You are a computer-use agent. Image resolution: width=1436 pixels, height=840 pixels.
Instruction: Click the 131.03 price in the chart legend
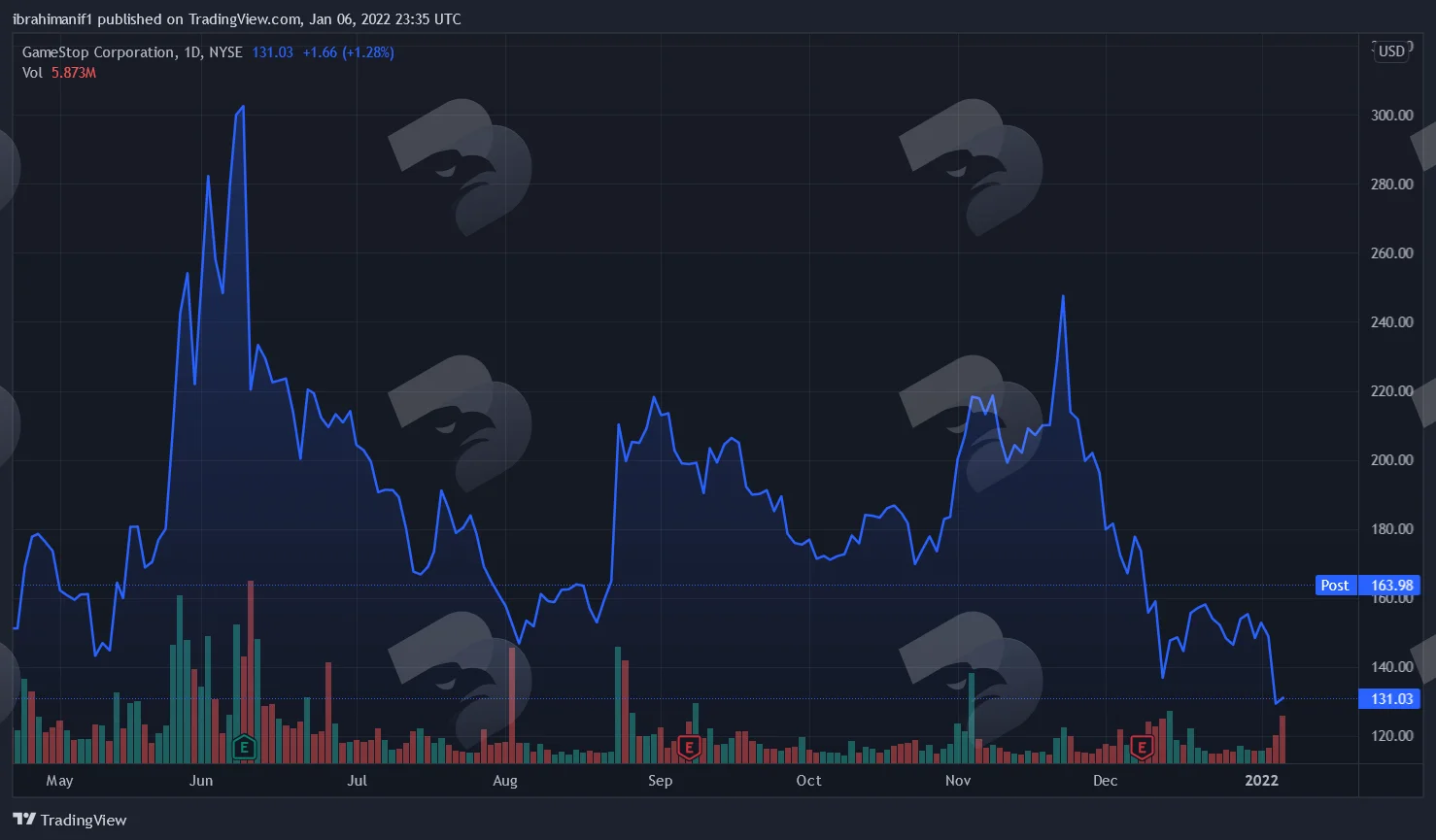click(272, 52)
